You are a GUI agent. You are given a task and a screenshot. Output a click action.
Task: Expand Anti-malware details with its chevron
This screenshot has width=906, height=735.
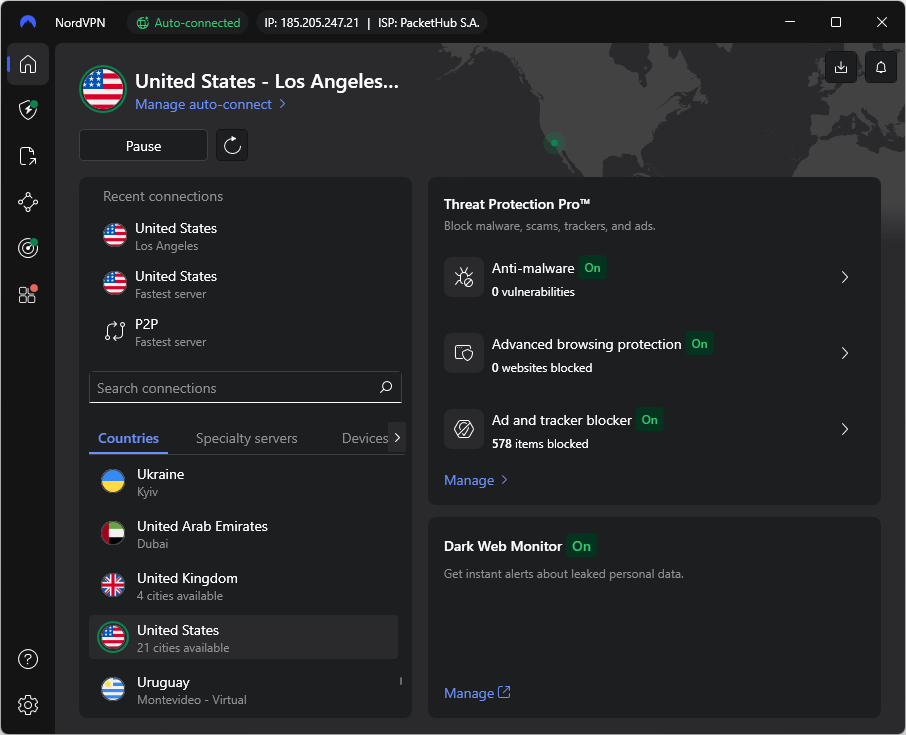(845, 277)
